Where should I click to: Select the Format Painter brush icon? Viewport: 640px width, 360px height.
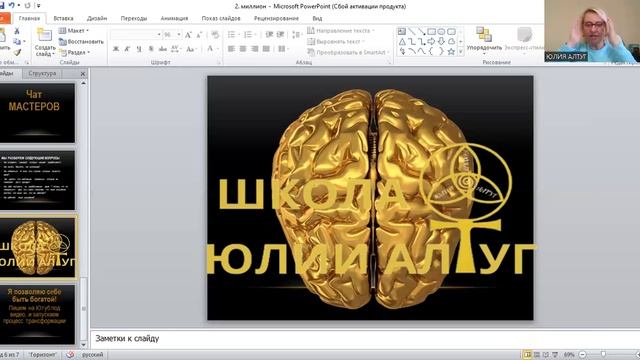point(17,52)
